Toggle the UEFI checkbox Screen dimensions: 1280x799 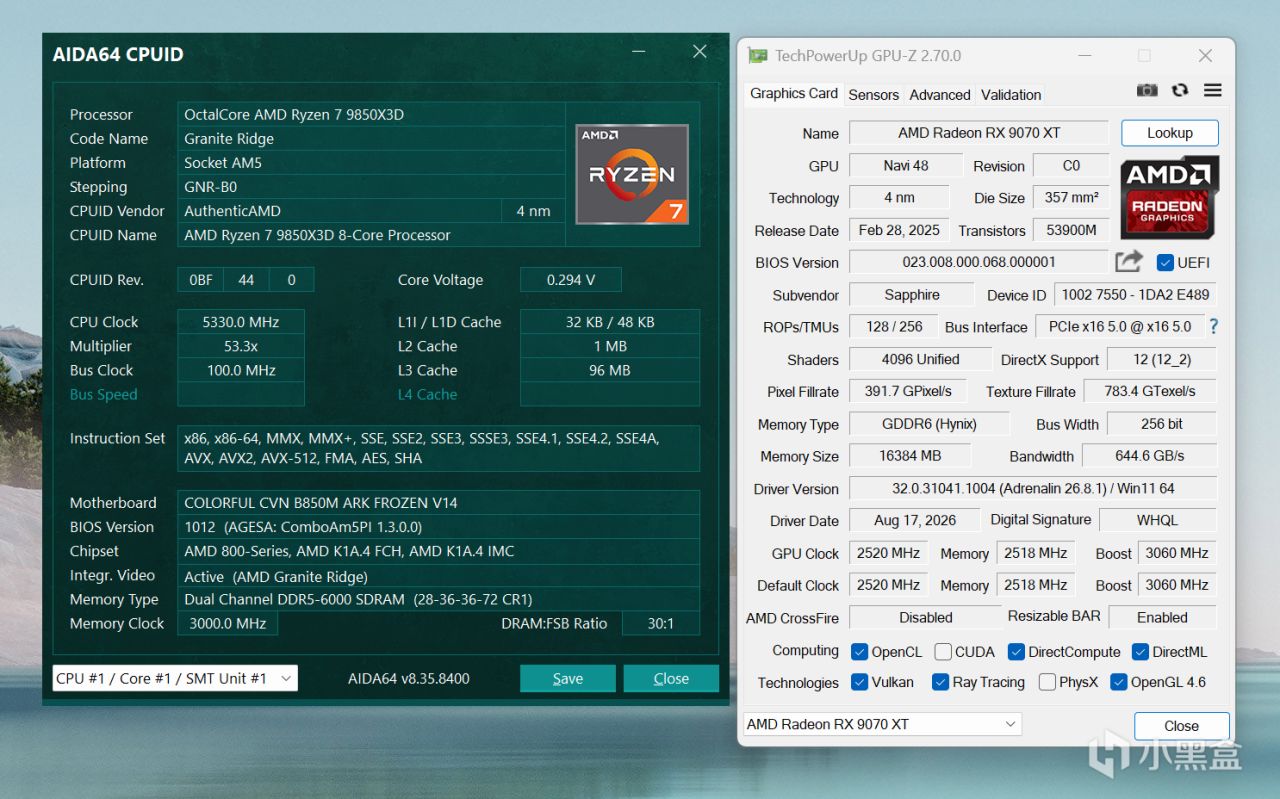tap(1165, 263)
